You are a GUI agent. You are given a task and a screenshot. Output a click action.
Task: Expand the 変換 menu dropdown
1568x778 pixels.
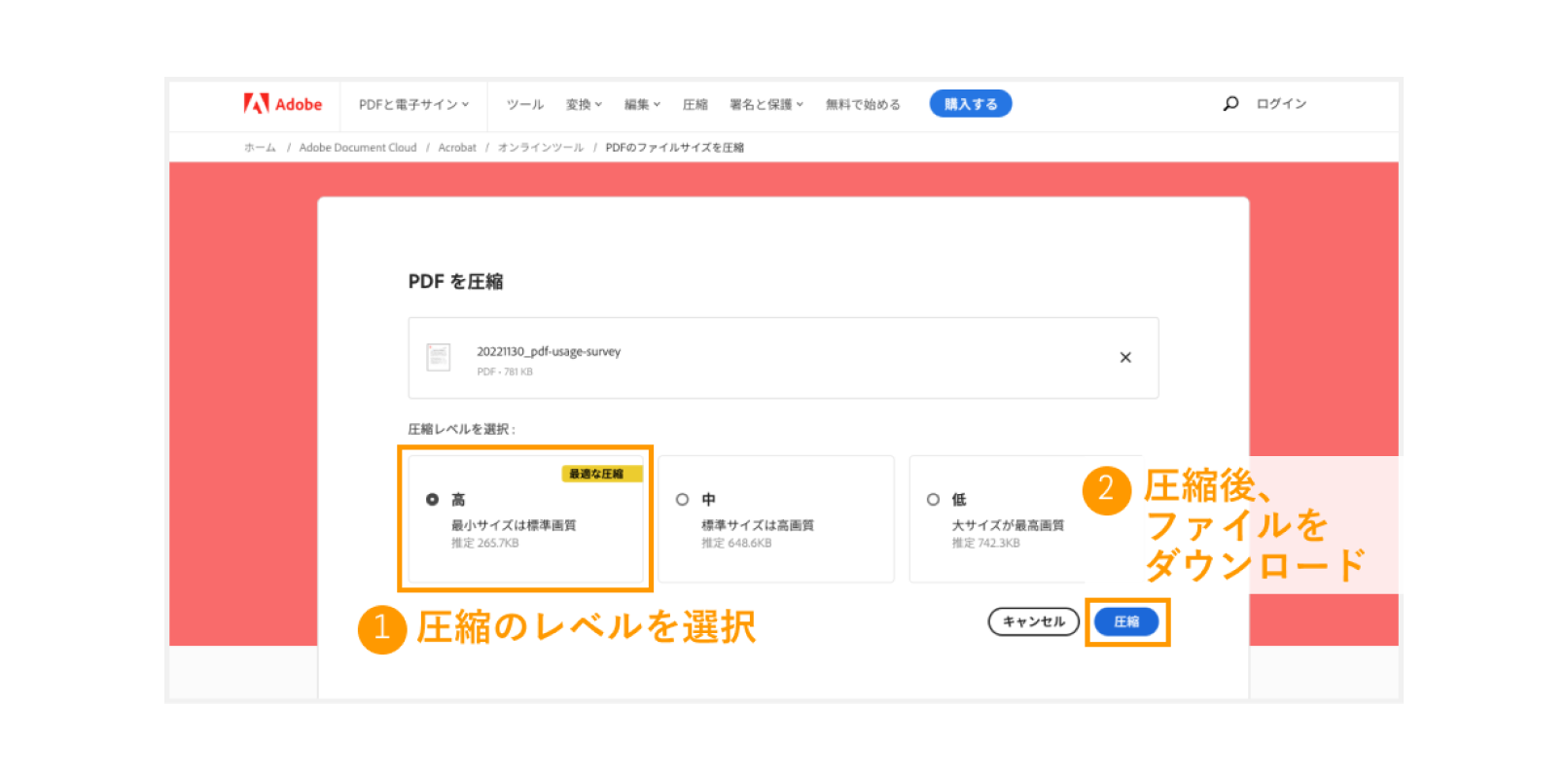pyautogui.click(x=584, y=104)
